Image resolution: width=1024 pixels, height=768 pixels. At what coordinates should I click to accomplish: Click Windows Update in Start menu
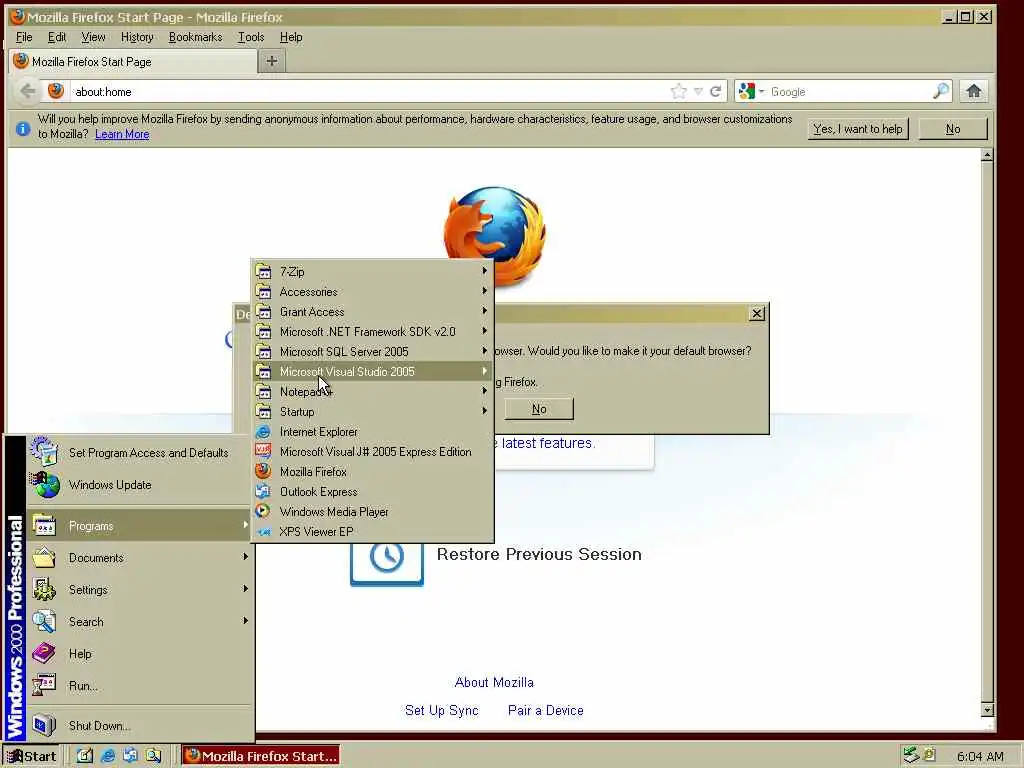pos(139,485)
